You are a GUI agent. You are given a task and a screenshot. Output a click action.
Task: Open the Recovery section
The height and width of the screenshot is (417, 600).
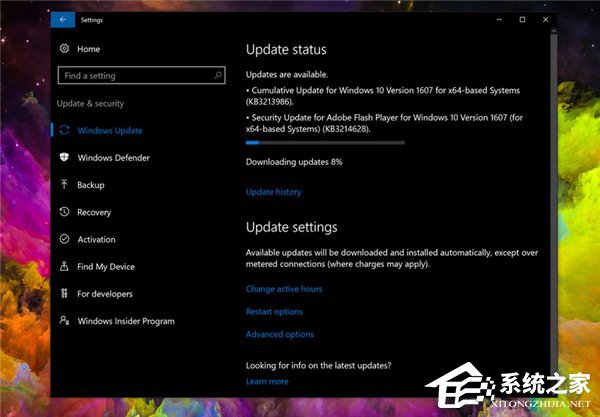point(94,212)
